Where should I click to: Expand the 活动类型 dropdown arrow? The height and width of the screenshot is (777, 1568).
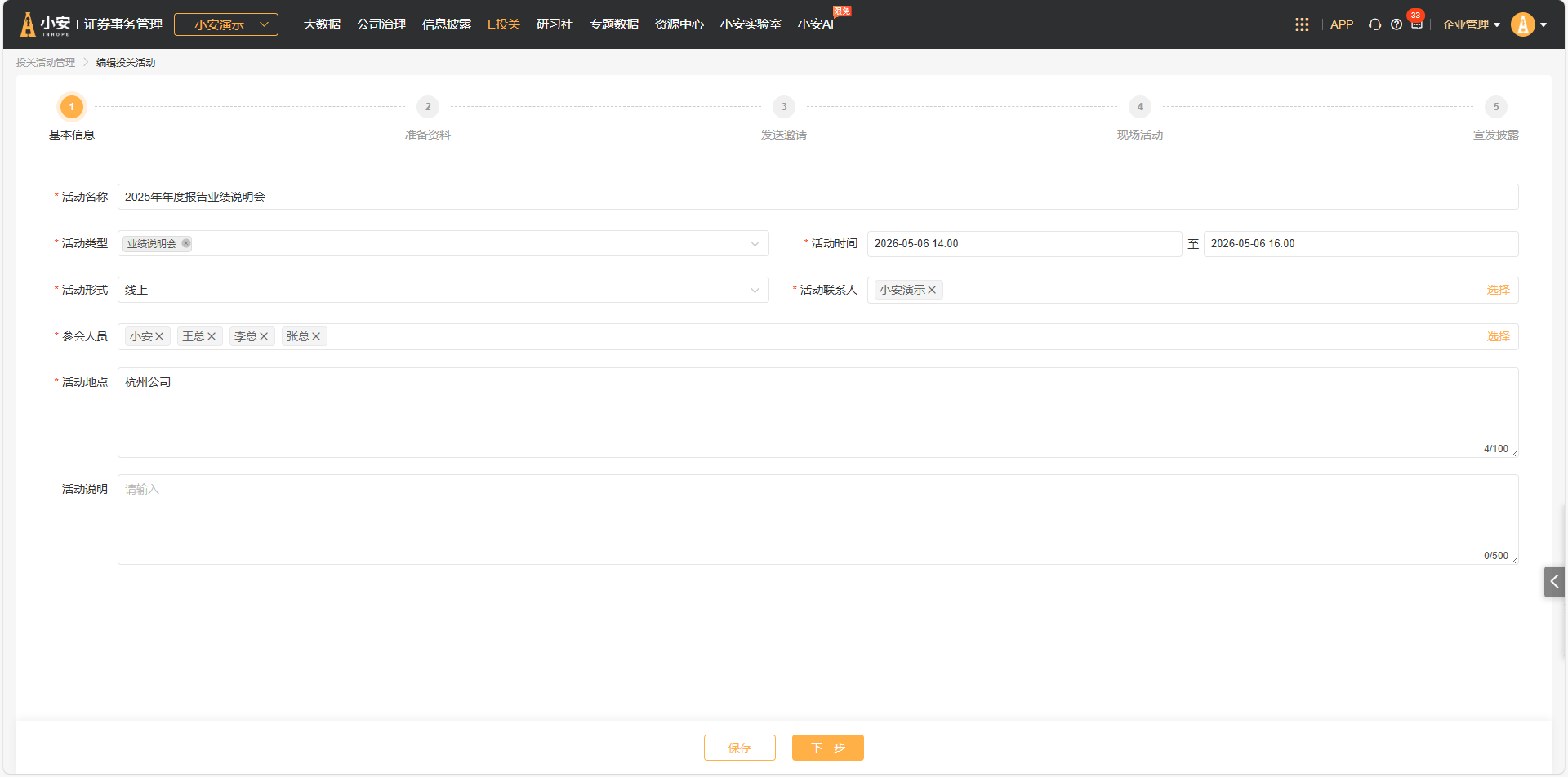coord(755,243)
